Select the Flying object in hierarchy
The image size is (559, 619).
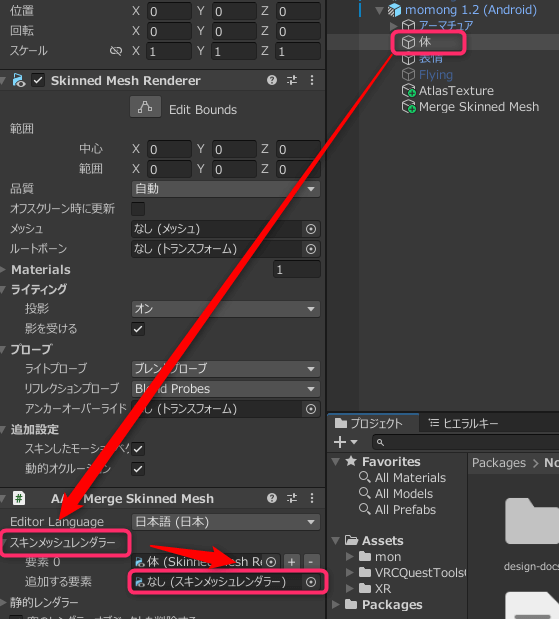pos(435,75)
